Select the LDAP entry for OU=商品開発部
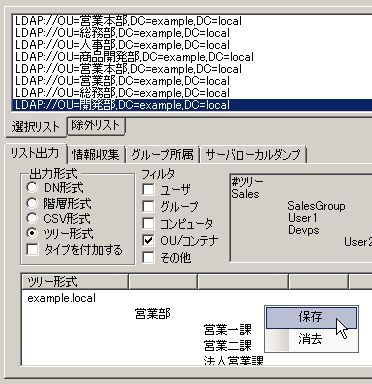 [x=192, y=57]
